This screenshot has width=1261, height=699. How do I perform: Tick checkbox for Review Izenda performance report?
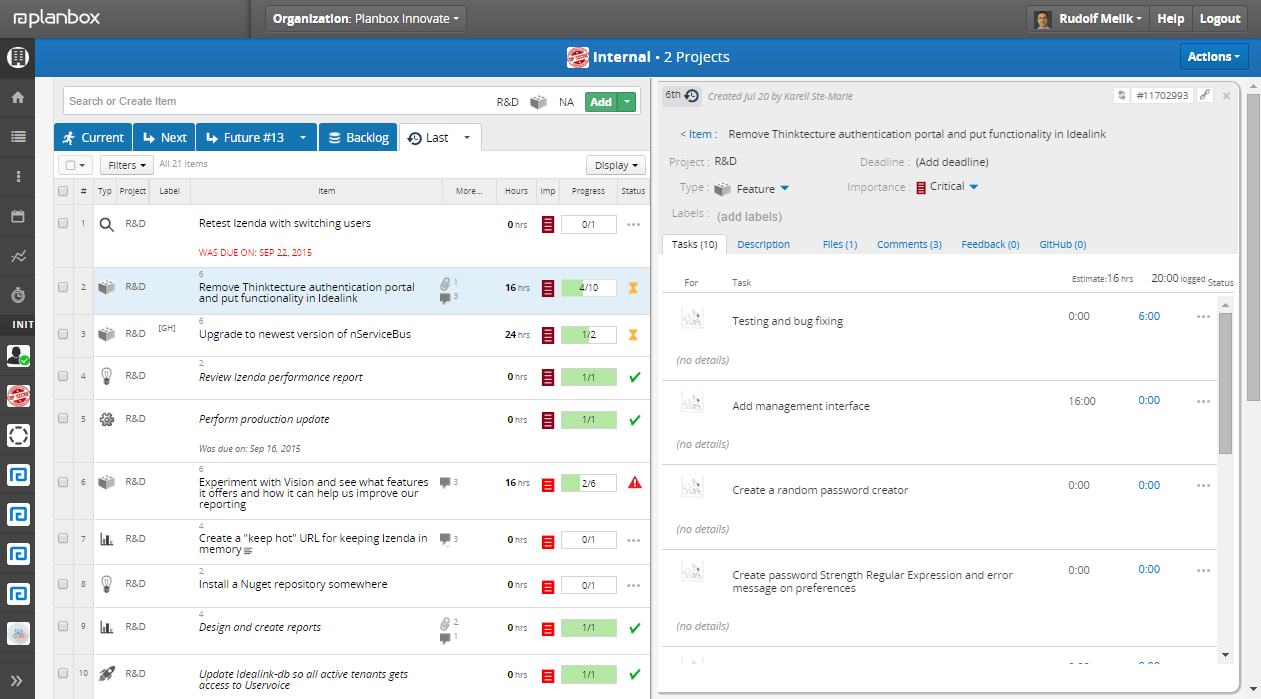(63, 377)
